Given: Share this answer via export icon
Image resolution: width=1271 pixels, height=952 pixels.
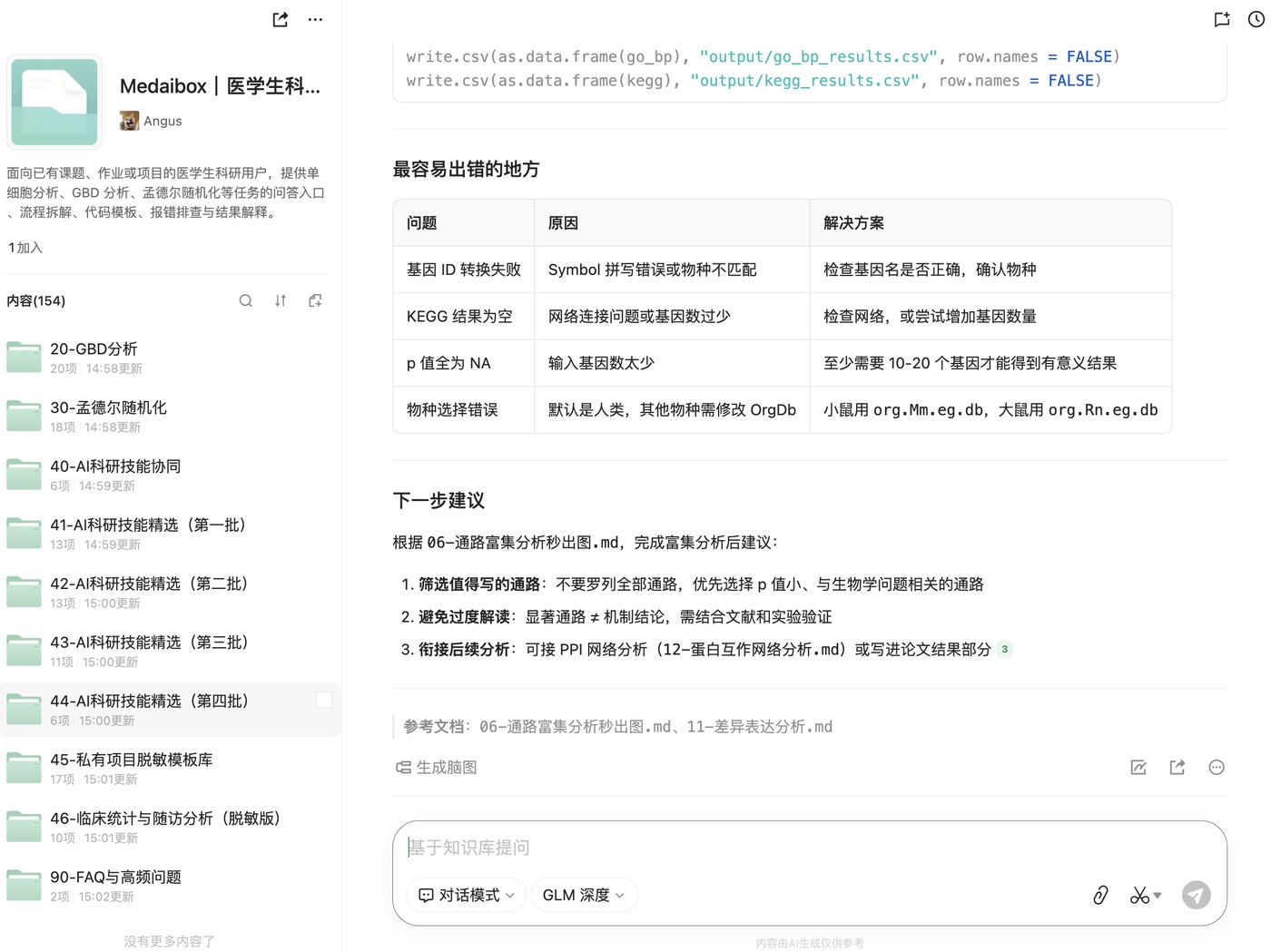Looking at the screenshot, I should coord(1177,767).
